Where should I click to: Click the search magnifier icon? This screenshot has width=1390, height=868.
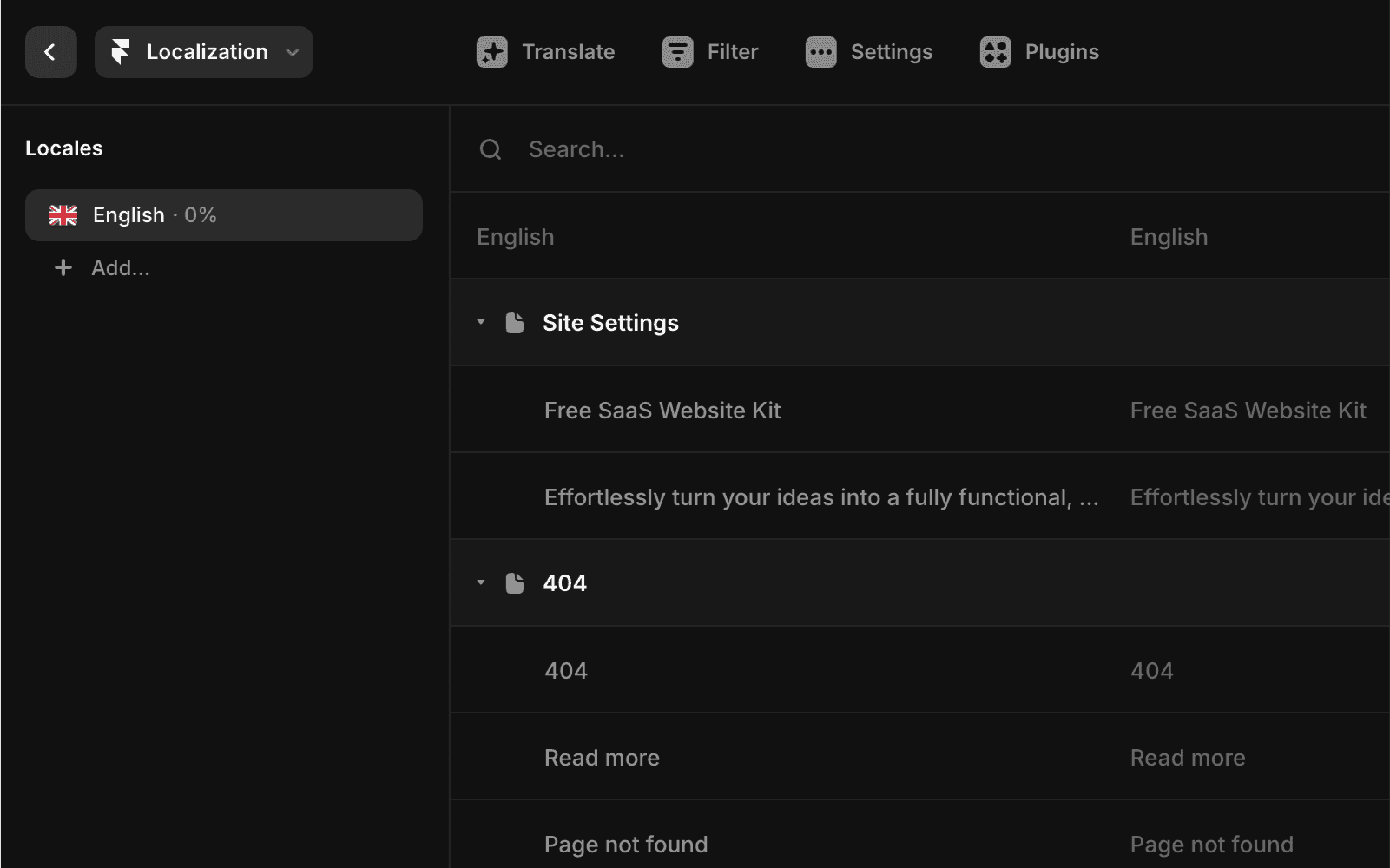pyautogui.click(x=491, y=149)
